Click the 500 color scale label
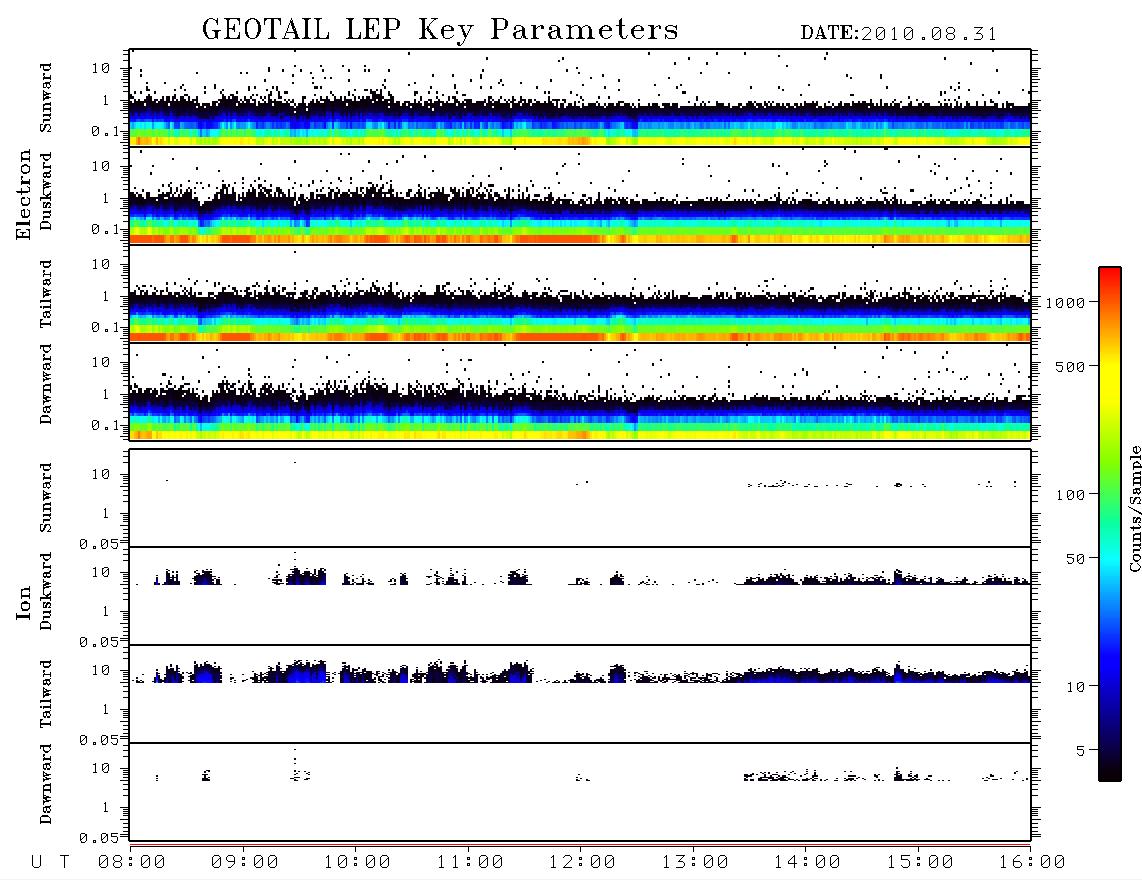 1071,366
